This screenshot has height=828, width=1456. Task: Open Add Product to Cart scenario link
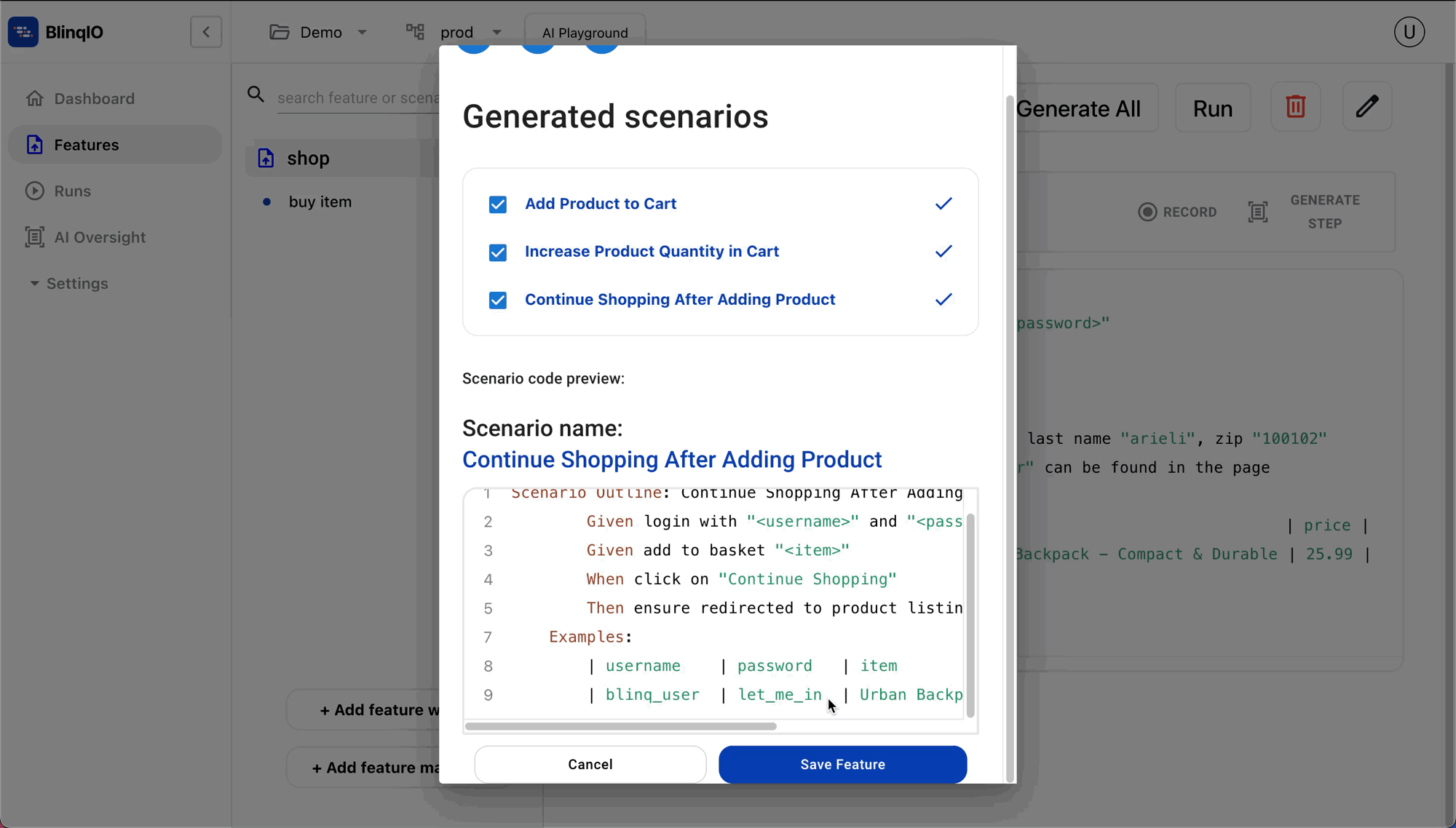click(601, 204)
